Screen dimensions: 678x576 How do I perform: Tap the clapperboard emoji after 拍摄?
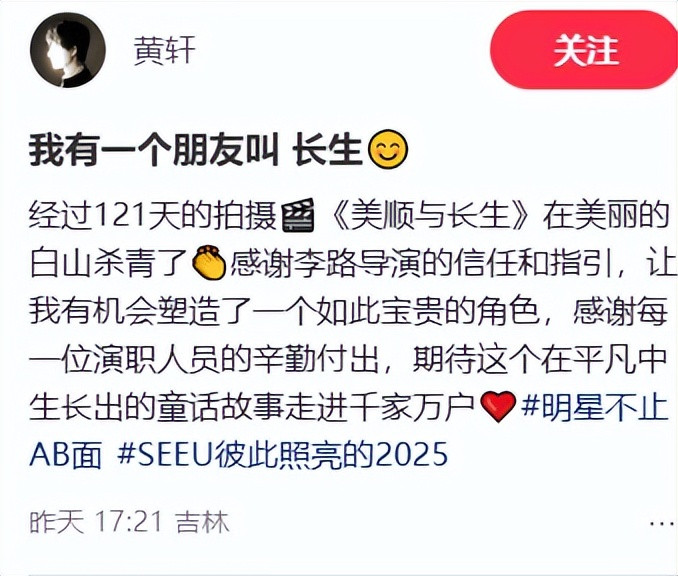point(298,215)
